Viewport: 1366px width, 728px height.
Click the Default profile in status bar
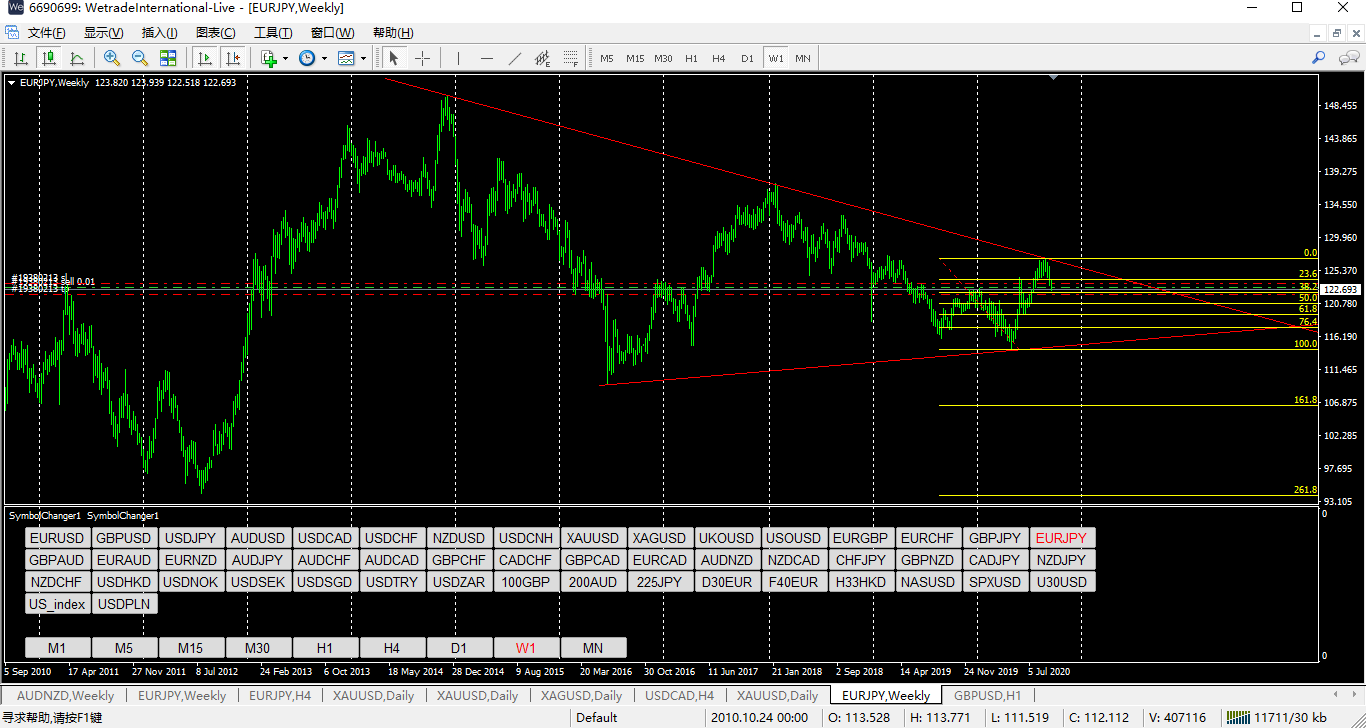click(x=597, y=717)
